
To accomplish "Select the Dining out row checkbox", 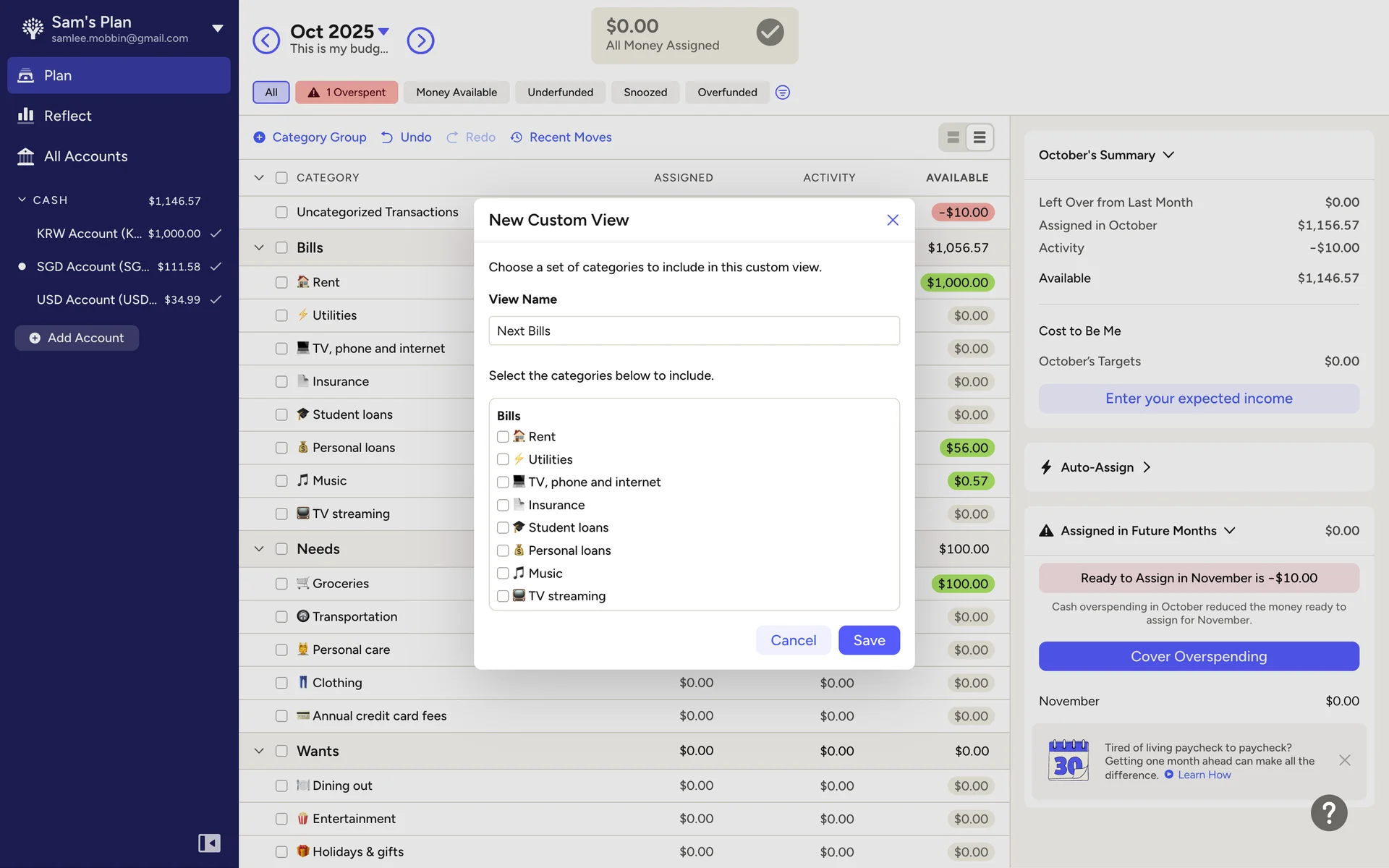I will 281,786.
